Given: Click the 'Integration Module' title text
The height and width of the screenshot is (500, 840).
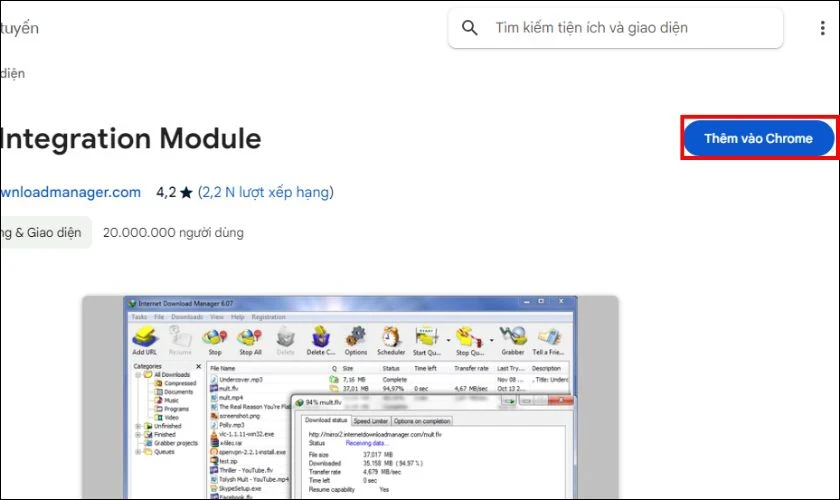Looking at the screenshot, I should [x=130, y=138].
